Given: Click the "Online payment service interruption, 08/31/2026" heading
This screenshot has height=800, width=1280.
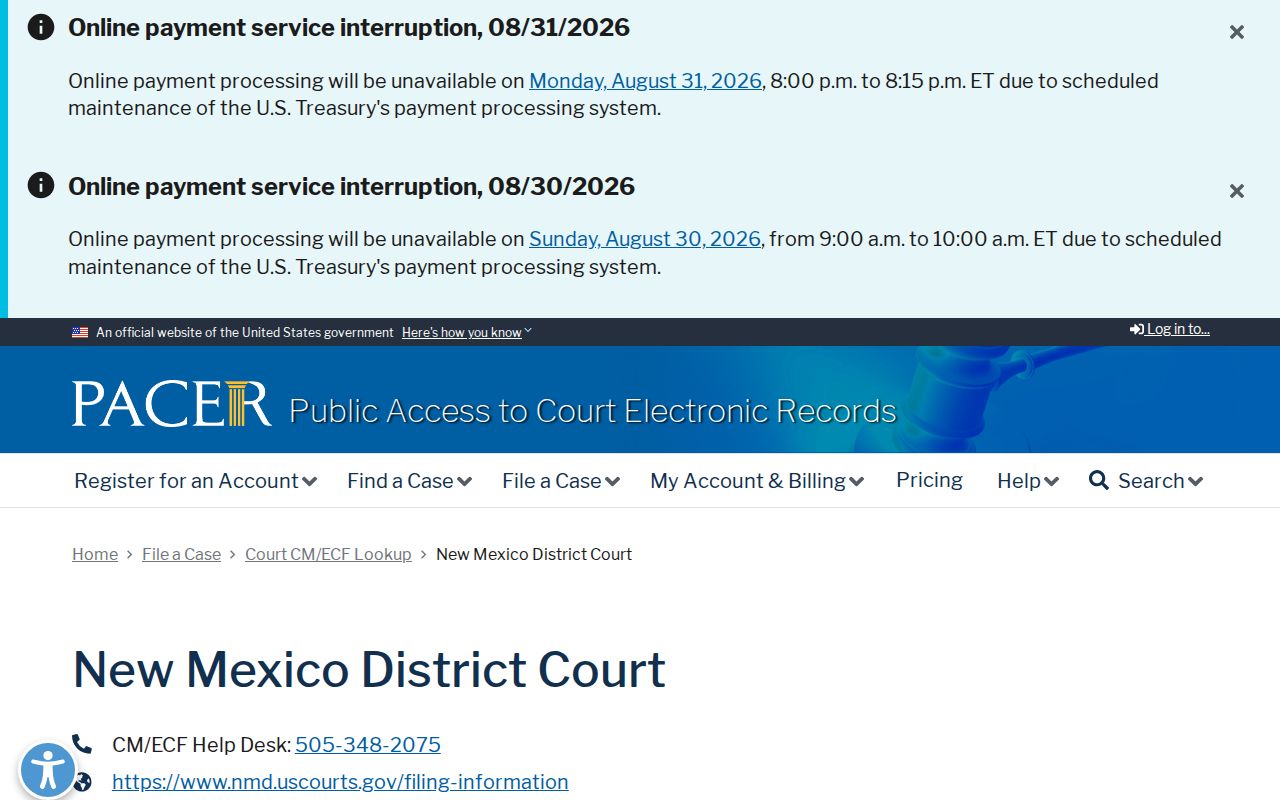Looking at the screenshot, I should tap(349, 27).
